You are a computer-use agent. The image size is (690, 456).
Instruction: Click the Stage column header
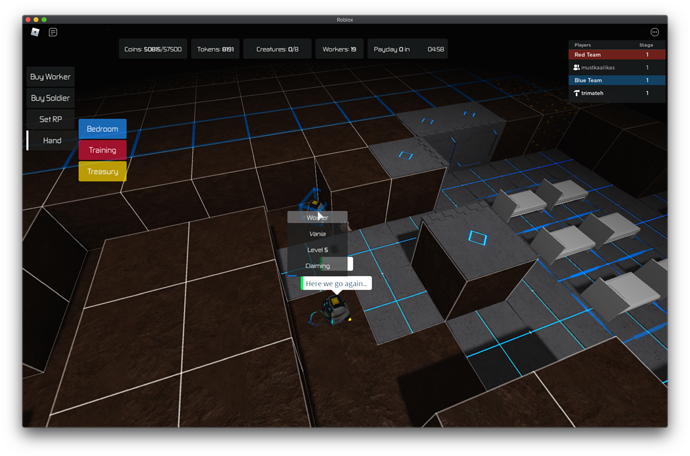[x=646, y=45]
